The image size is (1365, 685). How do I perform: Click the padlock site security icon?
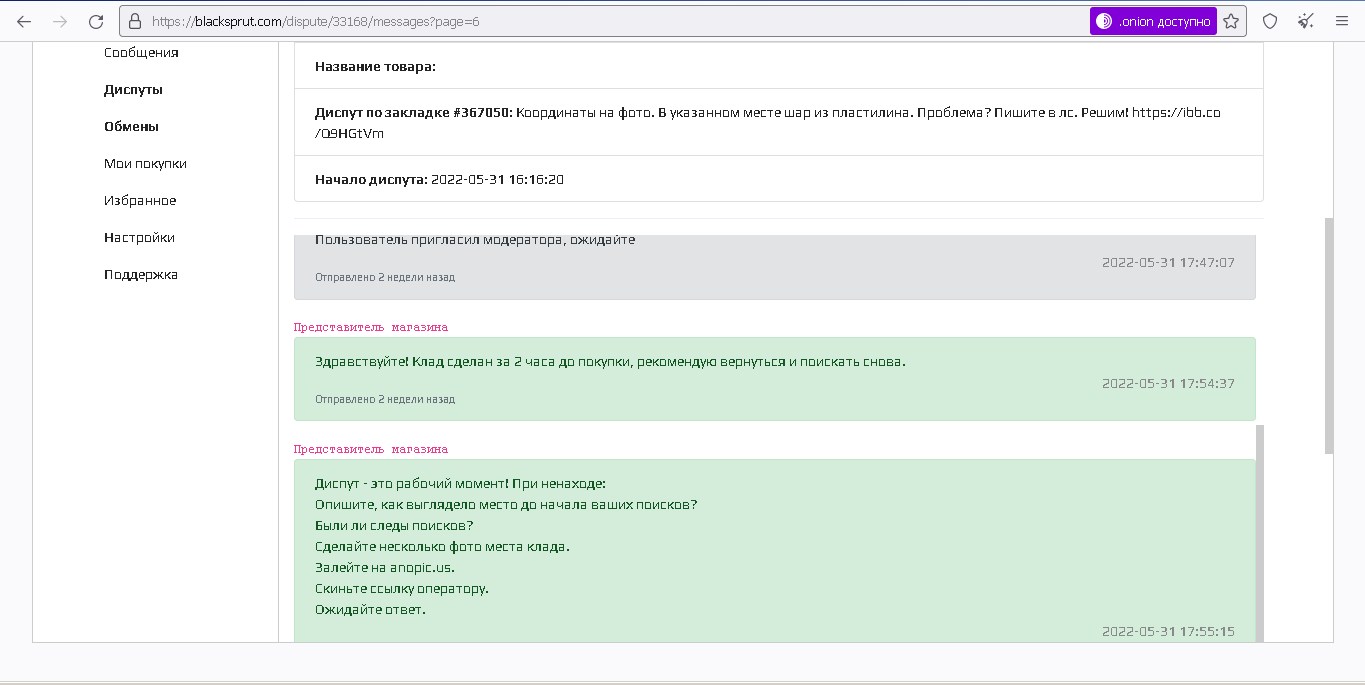tap(136, 21)
